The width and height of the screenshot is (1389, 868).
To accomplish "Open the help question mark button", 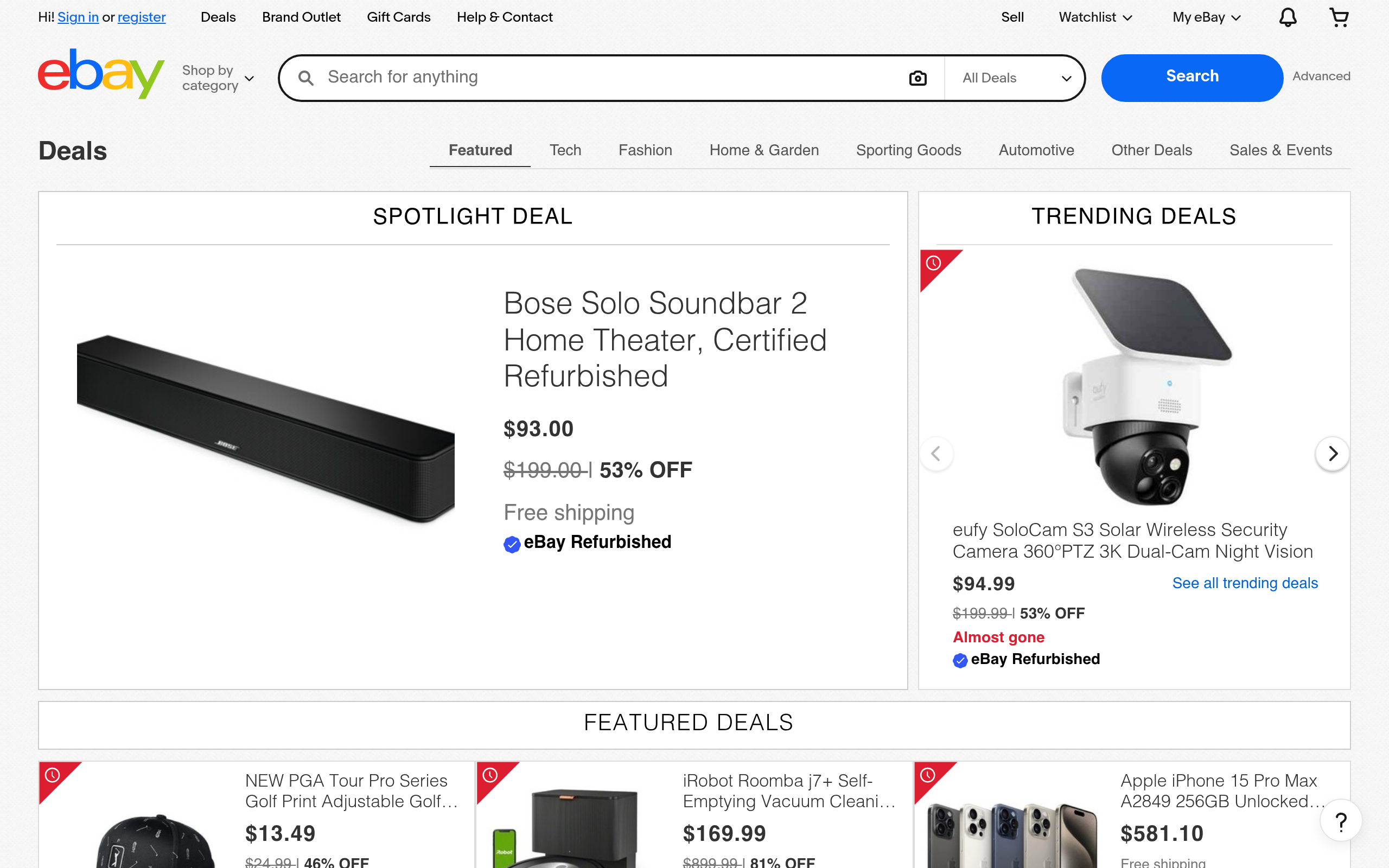I will click(x=1341, y=822).
